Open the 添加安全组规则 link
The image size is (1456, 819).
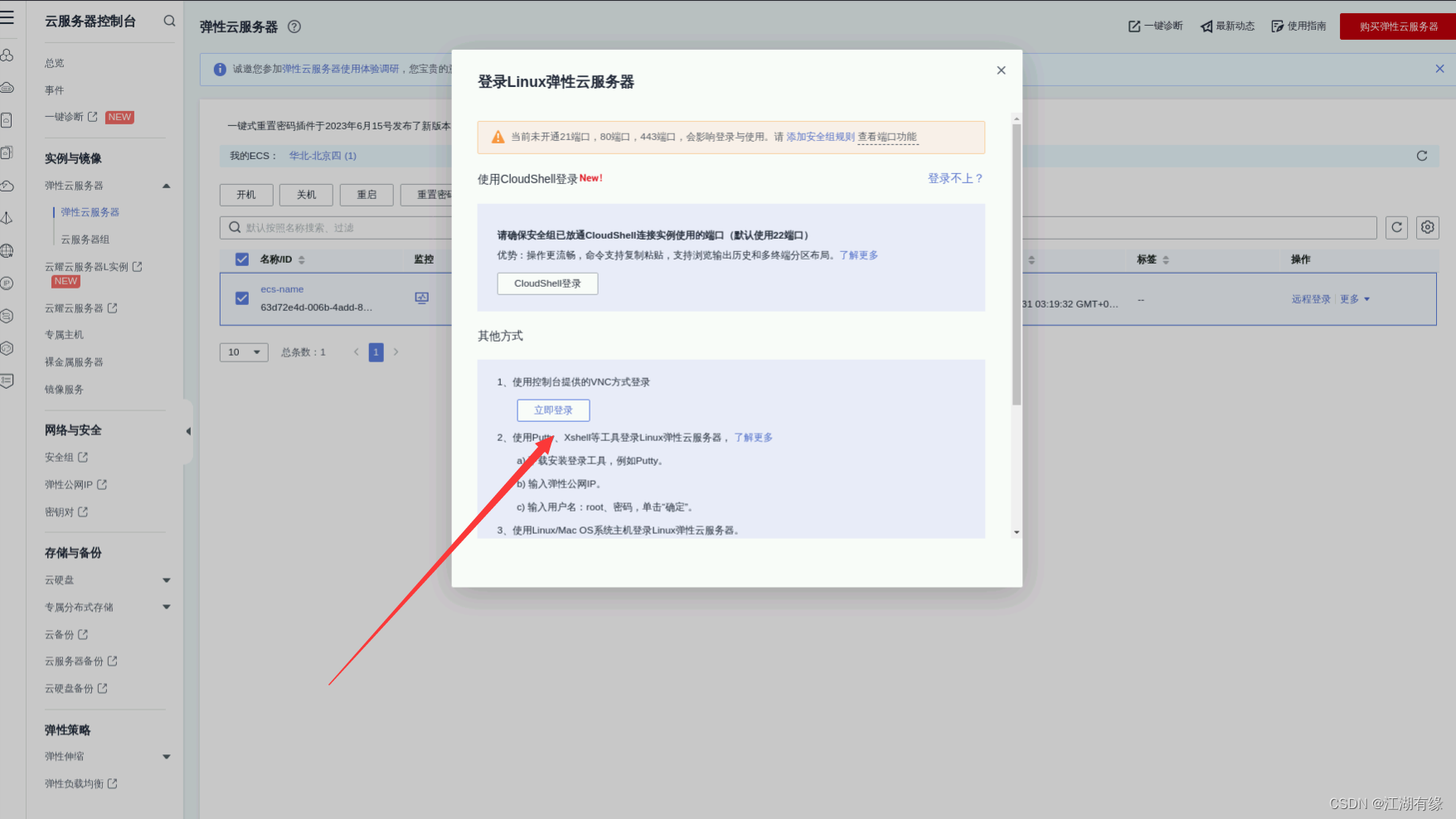820,137
